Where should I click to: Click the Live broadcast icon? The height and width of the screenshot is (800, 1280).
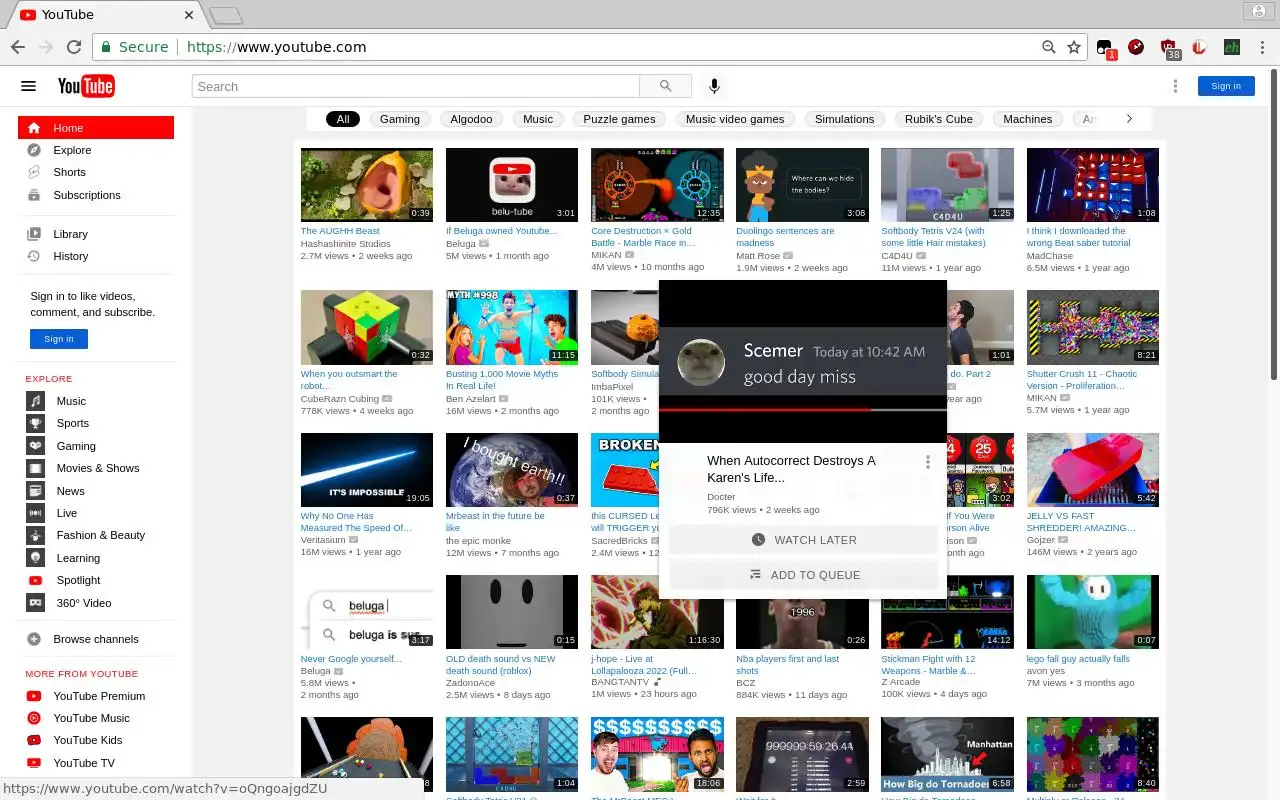point(36,513)
